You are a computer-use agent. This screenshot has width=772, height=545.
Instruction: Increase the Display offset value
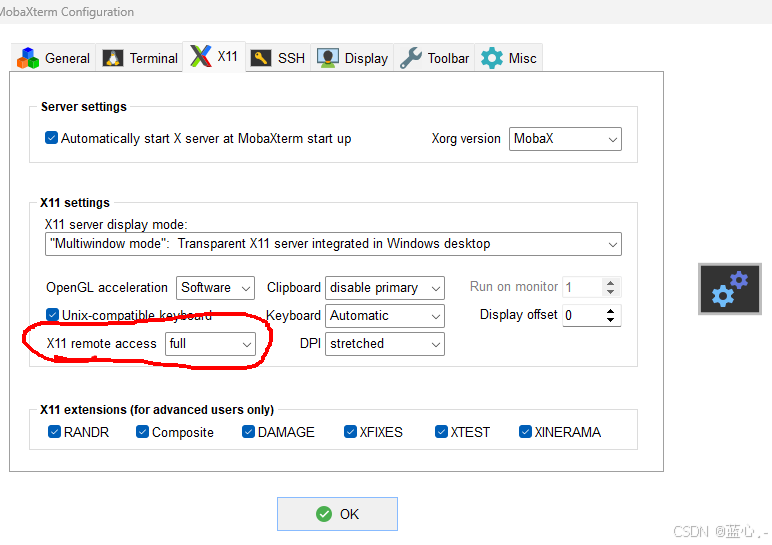pos(611,311)
